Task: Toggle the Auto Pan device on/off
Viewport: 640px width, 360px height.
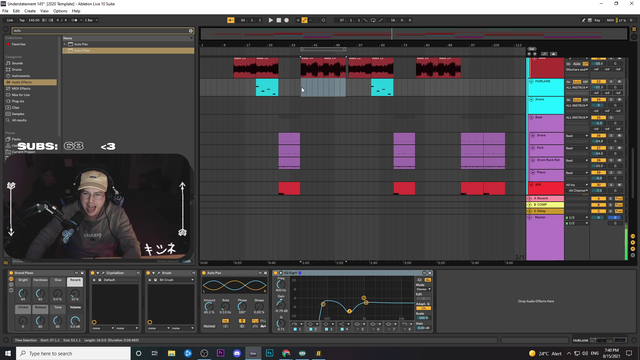Action: pyautogui.click(x=204, y=273)
